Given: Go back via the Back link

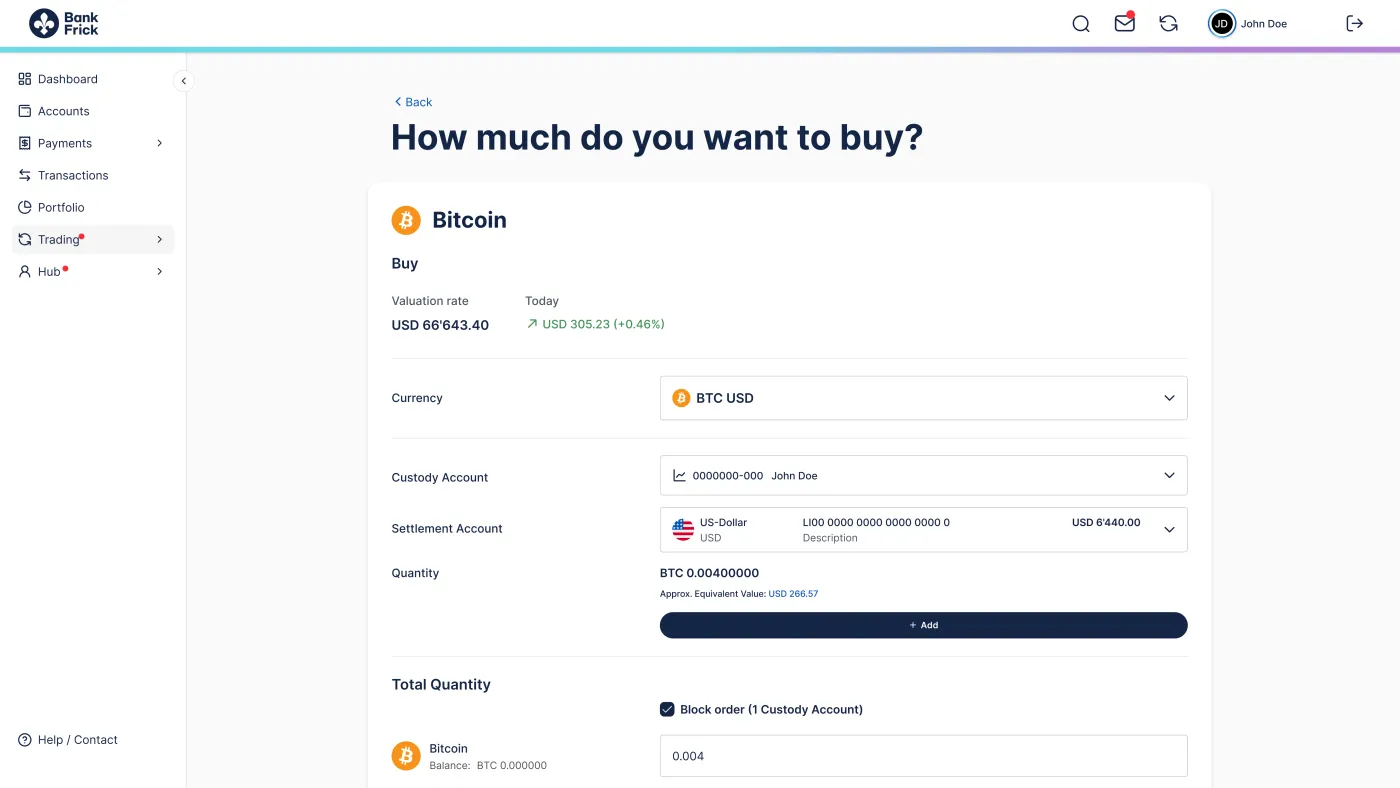Looking at the screenshot, I should 412,102.
